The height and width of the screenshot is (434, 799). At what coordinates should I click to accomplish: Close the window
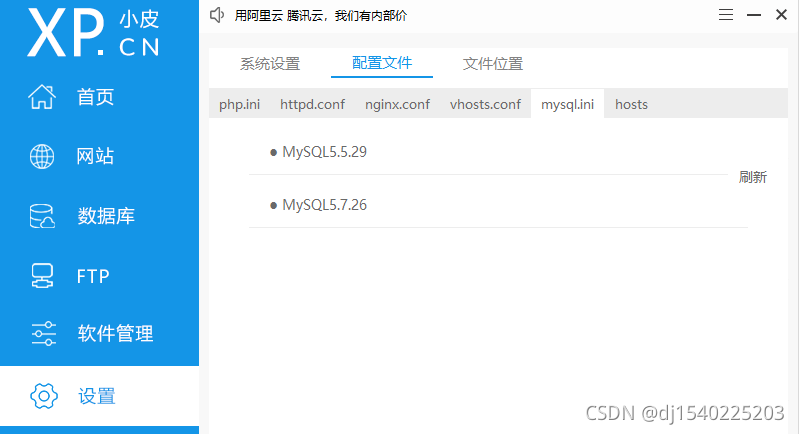pyautogui.click(x=781, y=15)
